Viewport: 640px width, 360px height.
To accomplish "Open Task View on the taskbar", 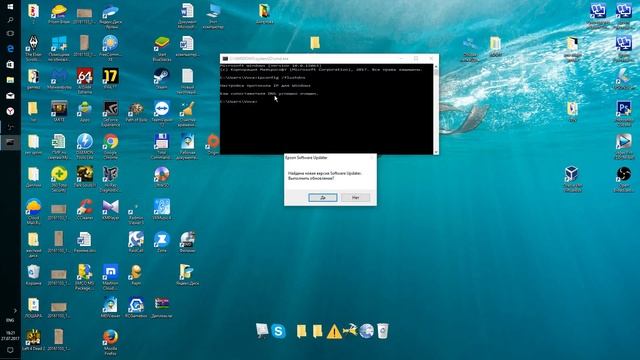I will pyautogui.click(x=10, y=33).
